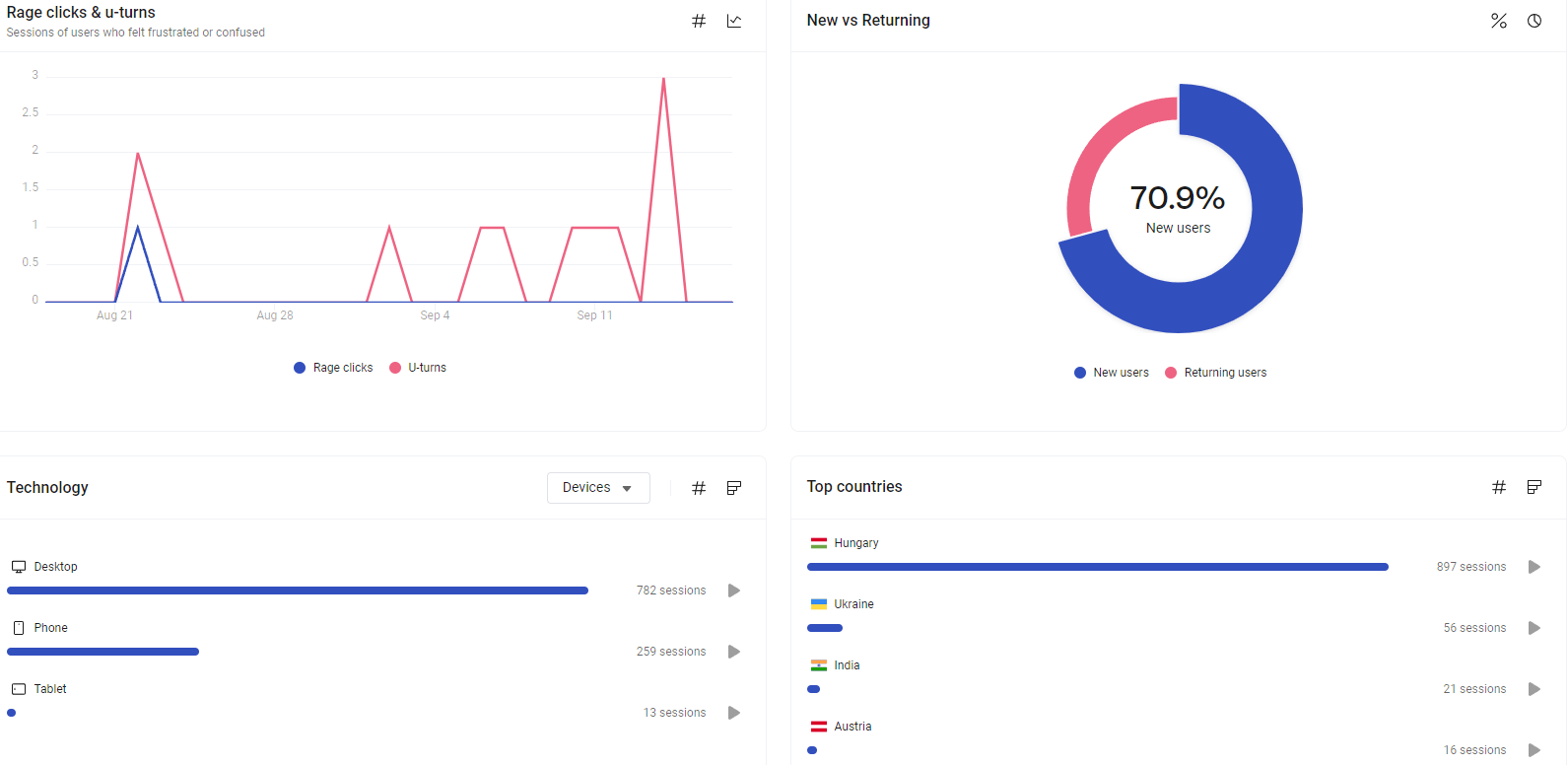The image size is (1568, 765).
Task: Click the Hungary sessions bar
Action: pos(1097,567)
